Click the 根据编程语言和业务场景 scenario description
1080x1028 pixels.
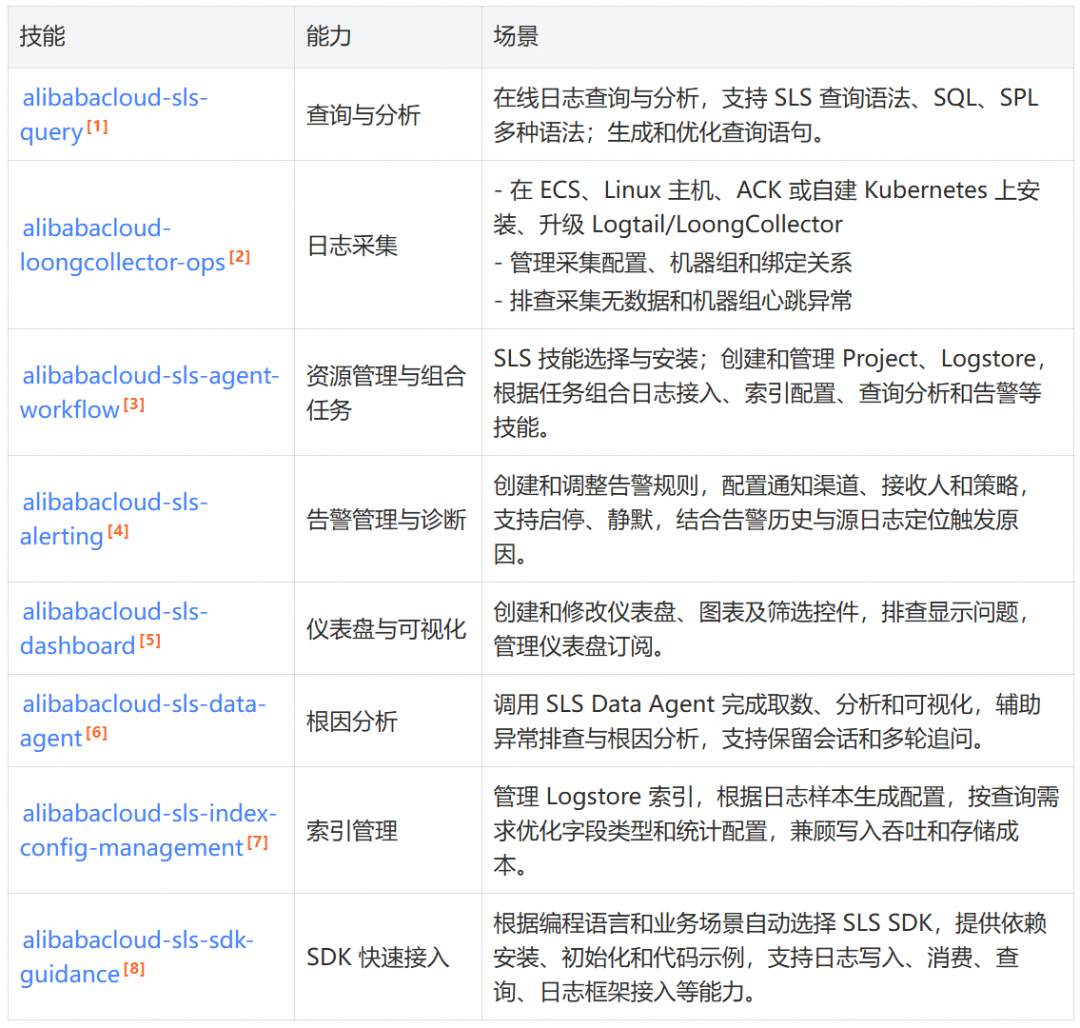[x=770, y=957]
